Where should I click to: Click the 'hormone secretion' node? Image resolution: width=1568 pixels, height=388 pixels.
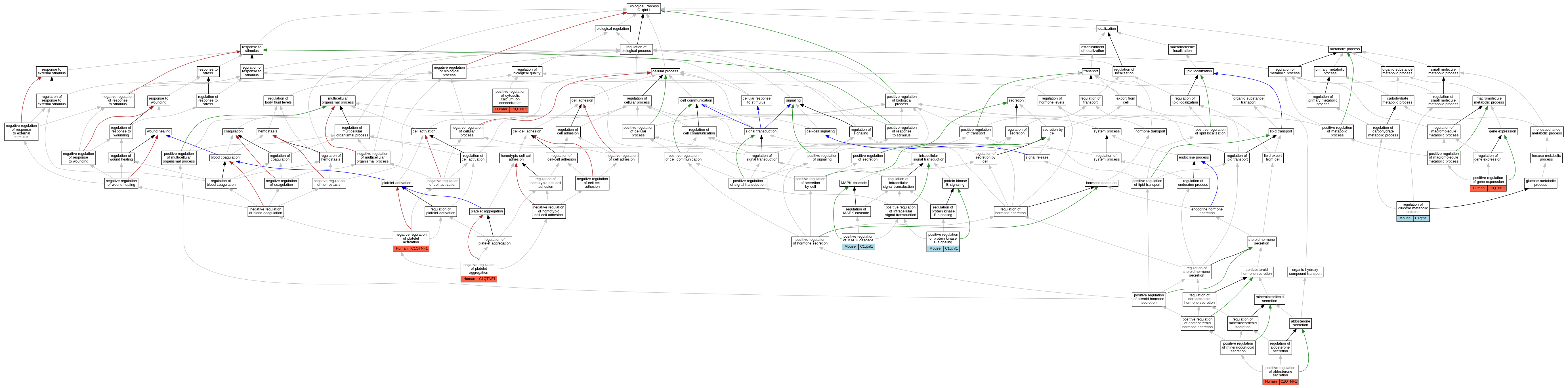(1101, 183)
